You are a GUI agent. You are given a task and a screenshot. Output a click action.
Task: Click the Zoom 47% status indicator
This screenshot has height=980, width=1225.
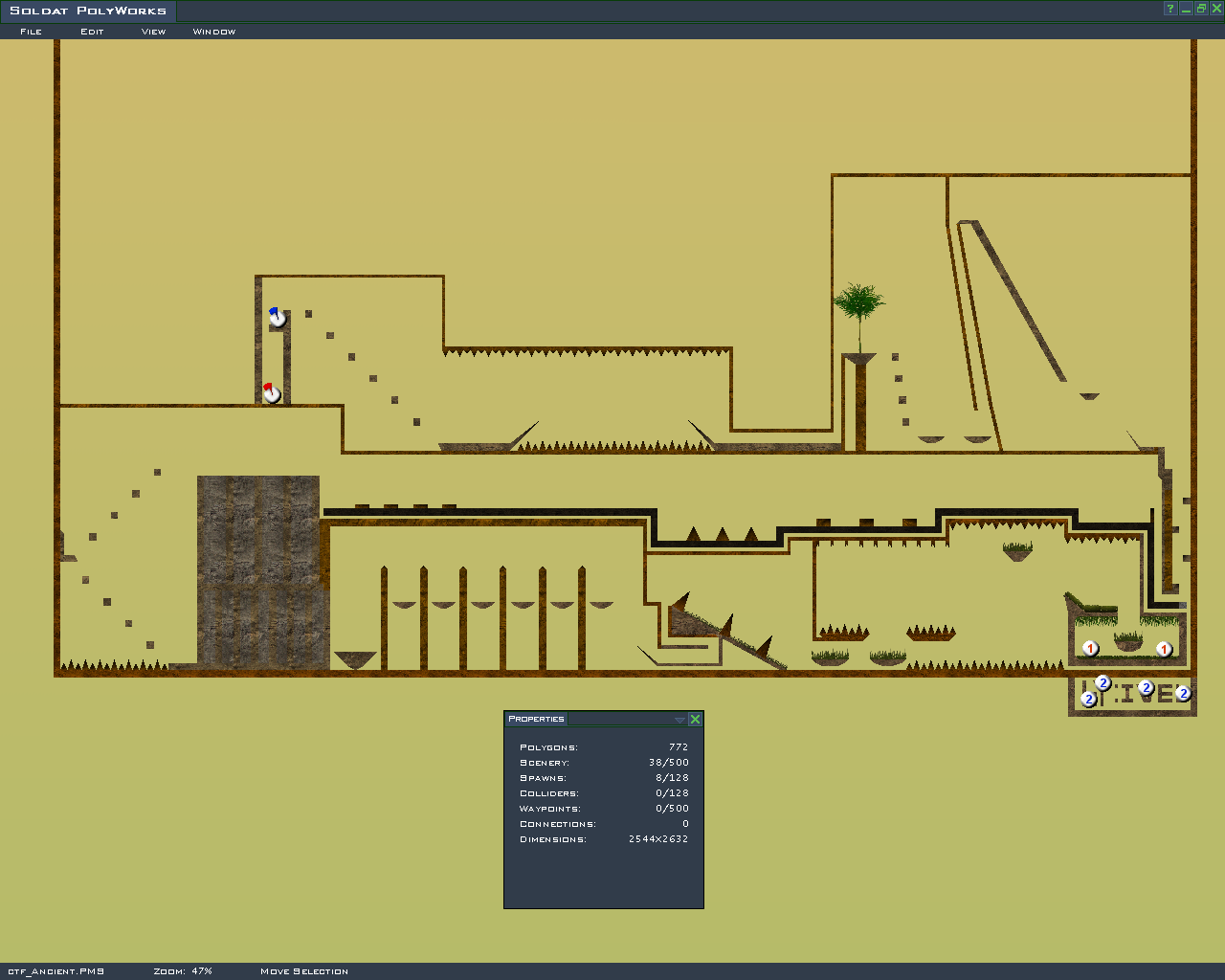point(183,971)
